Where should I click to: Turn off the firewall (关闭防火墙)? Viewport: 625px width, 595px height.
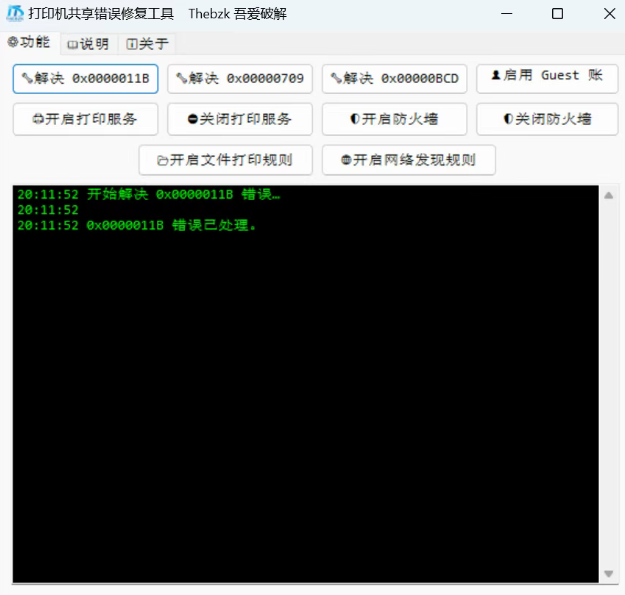(x=547, y=119)
